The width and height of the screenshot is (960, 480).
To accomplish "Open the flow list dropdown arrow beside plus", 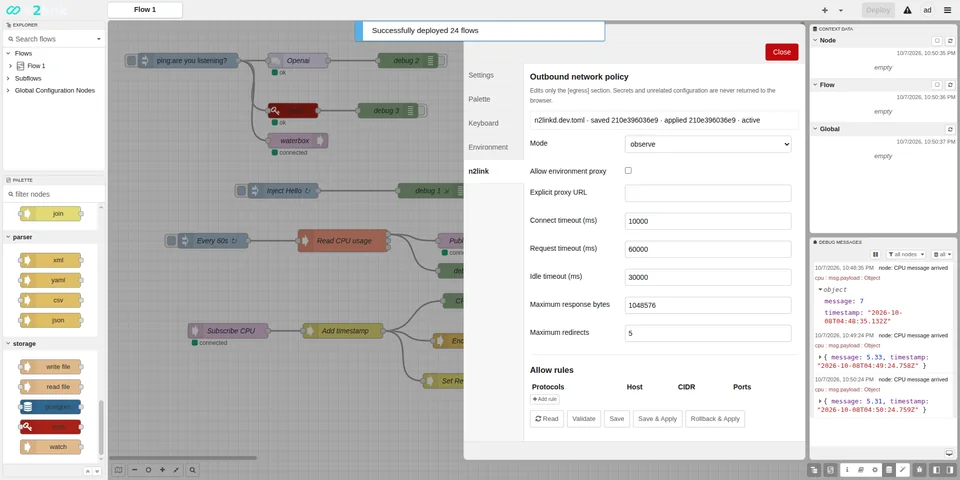I will point(841,10).
